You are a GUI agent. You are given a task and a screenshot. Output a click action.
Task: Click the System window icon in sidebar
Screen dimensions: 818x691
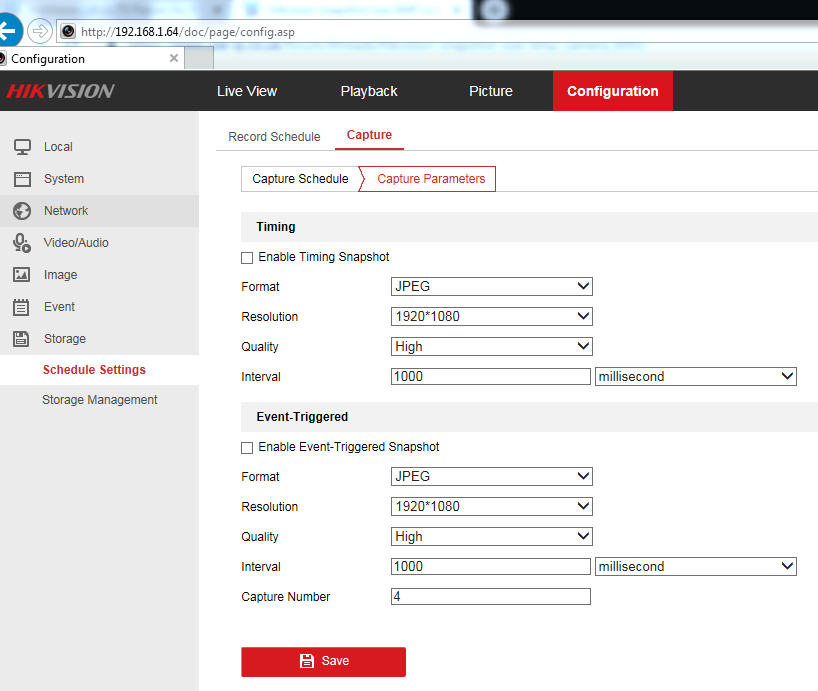(21, 179)
